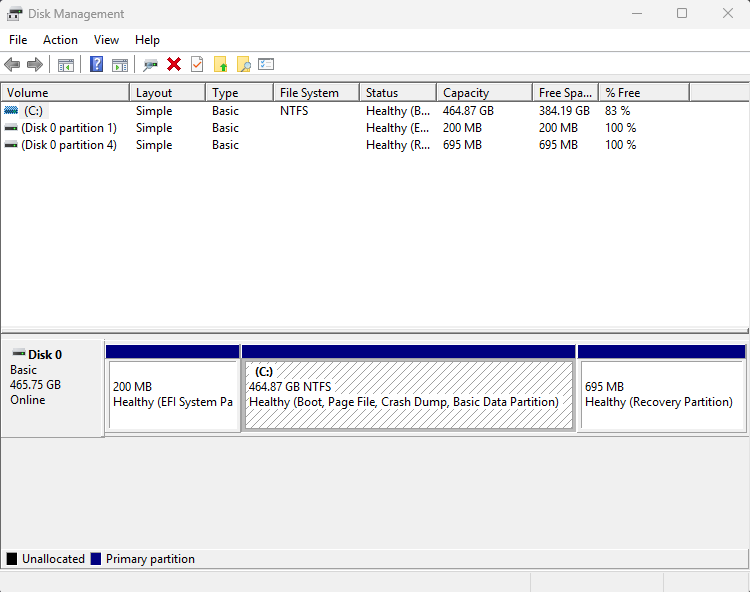
Task: Click the Disk 0 Basic Online label panel
Action: click(x=53, y=388)
